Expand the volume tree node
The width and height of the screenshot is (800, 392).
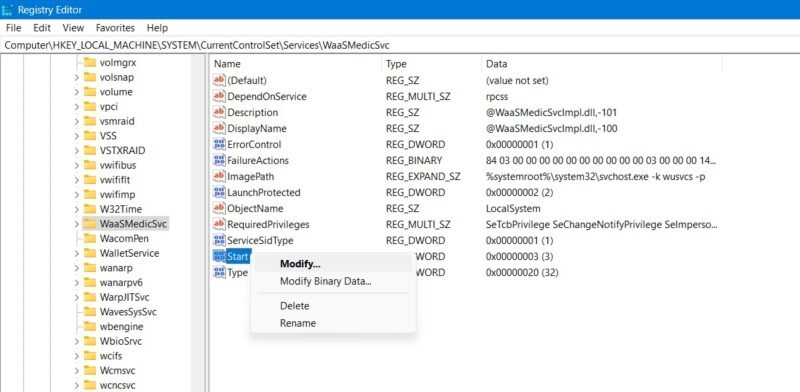tap(77, 92)
